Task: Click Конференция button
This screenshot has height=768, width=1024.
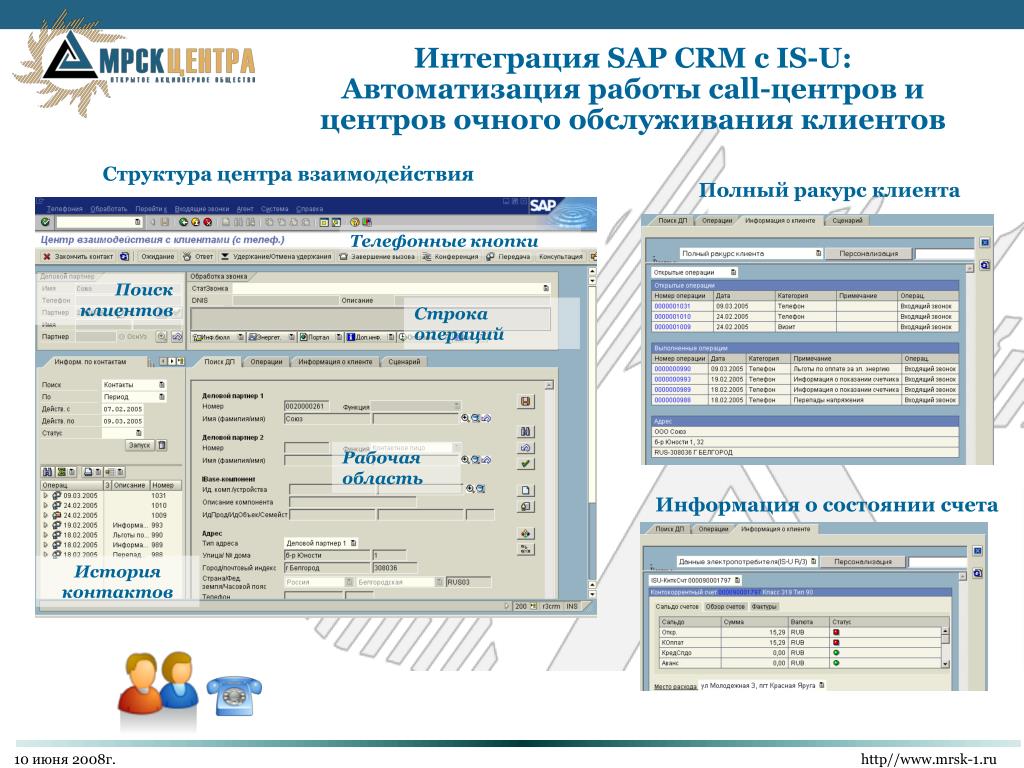Action: pyautogui.click(x=451, y=257)
